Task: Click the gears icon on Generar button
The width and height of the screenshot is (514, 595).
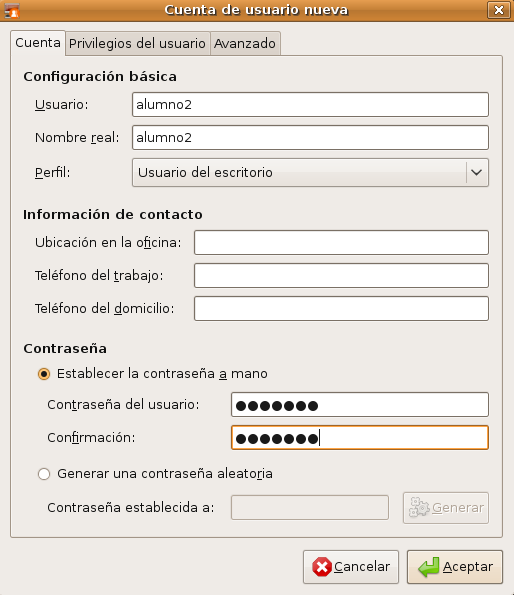Action: point(419,507)
